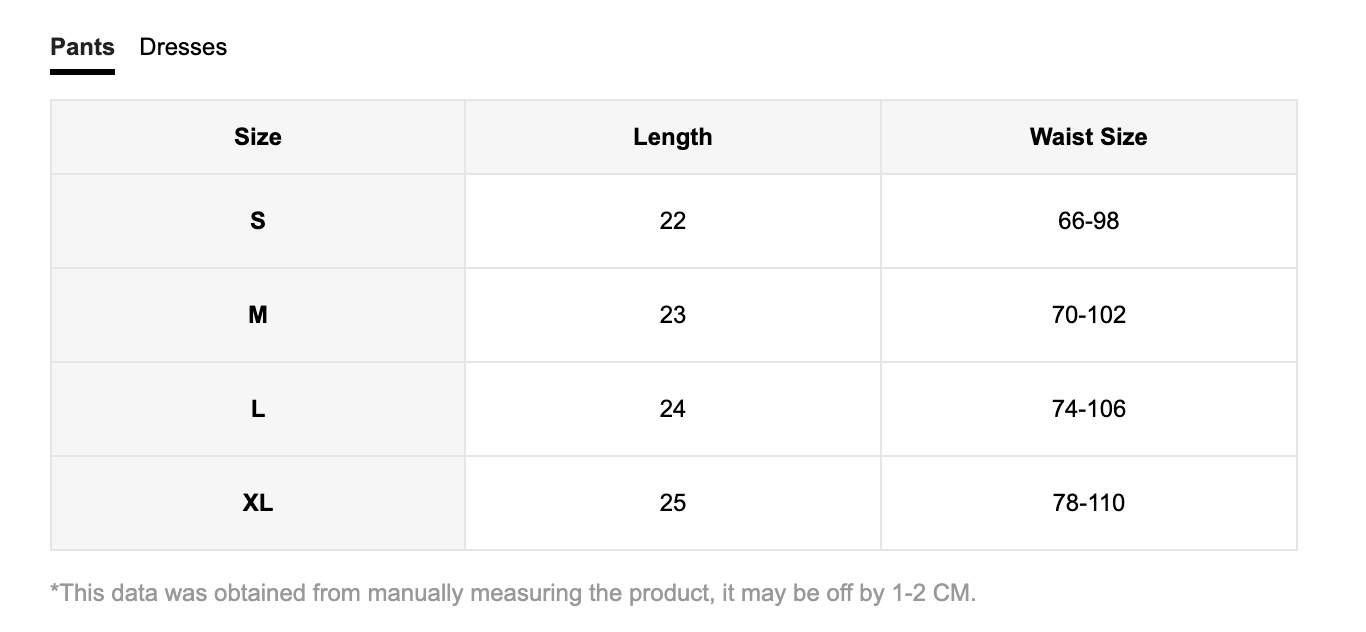
Task: Click the length value 22 cell
Action: (x=672, y=221)
